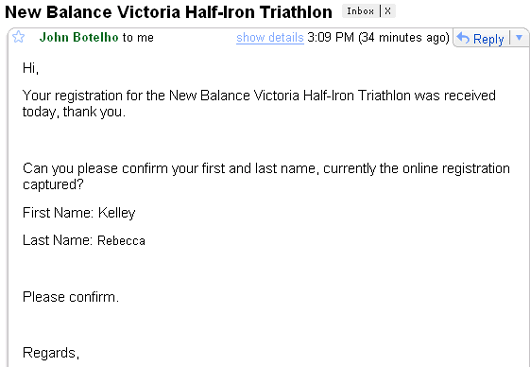Click the 3:09 PM timestamp
This screenshot has width=530, height=367.
[x=331, y=37]
